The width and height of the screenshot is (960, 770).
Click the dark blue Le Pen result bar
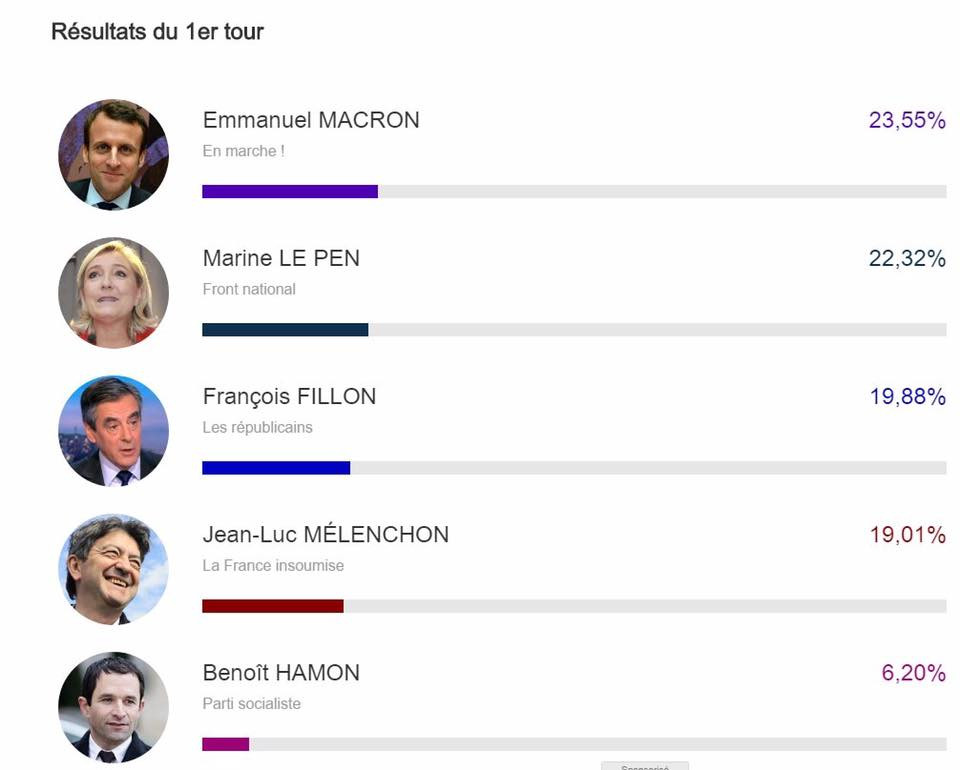tap(285, 330)
